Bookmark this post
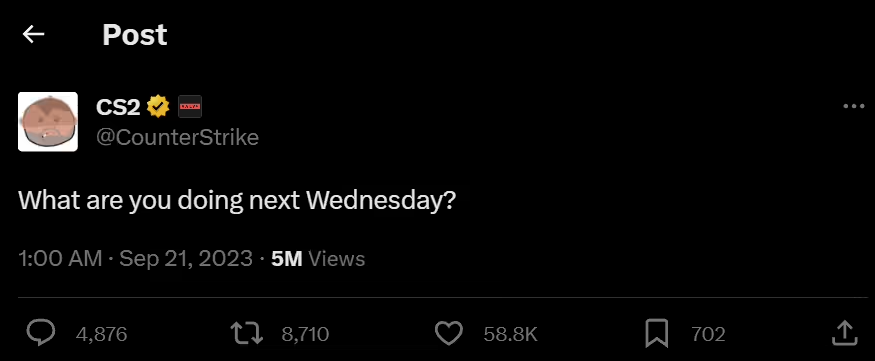Image resolution: width=875 pixels, height=361 pixels. (657, 334)
